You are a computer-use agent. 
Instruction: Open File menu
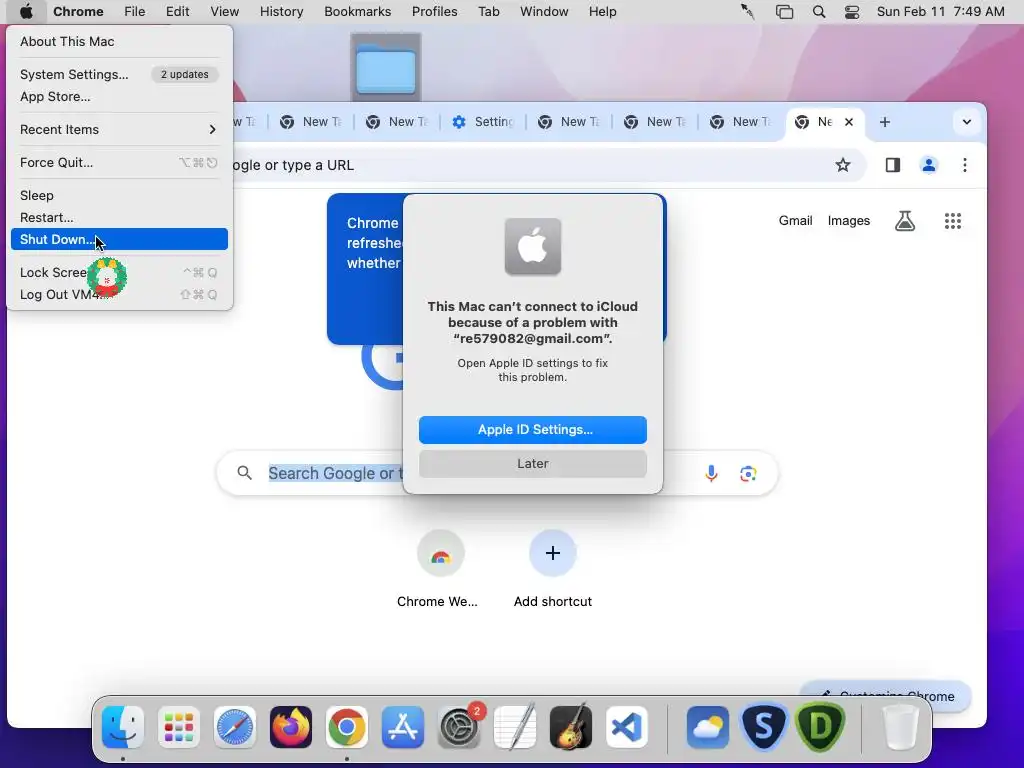point(135,12)
